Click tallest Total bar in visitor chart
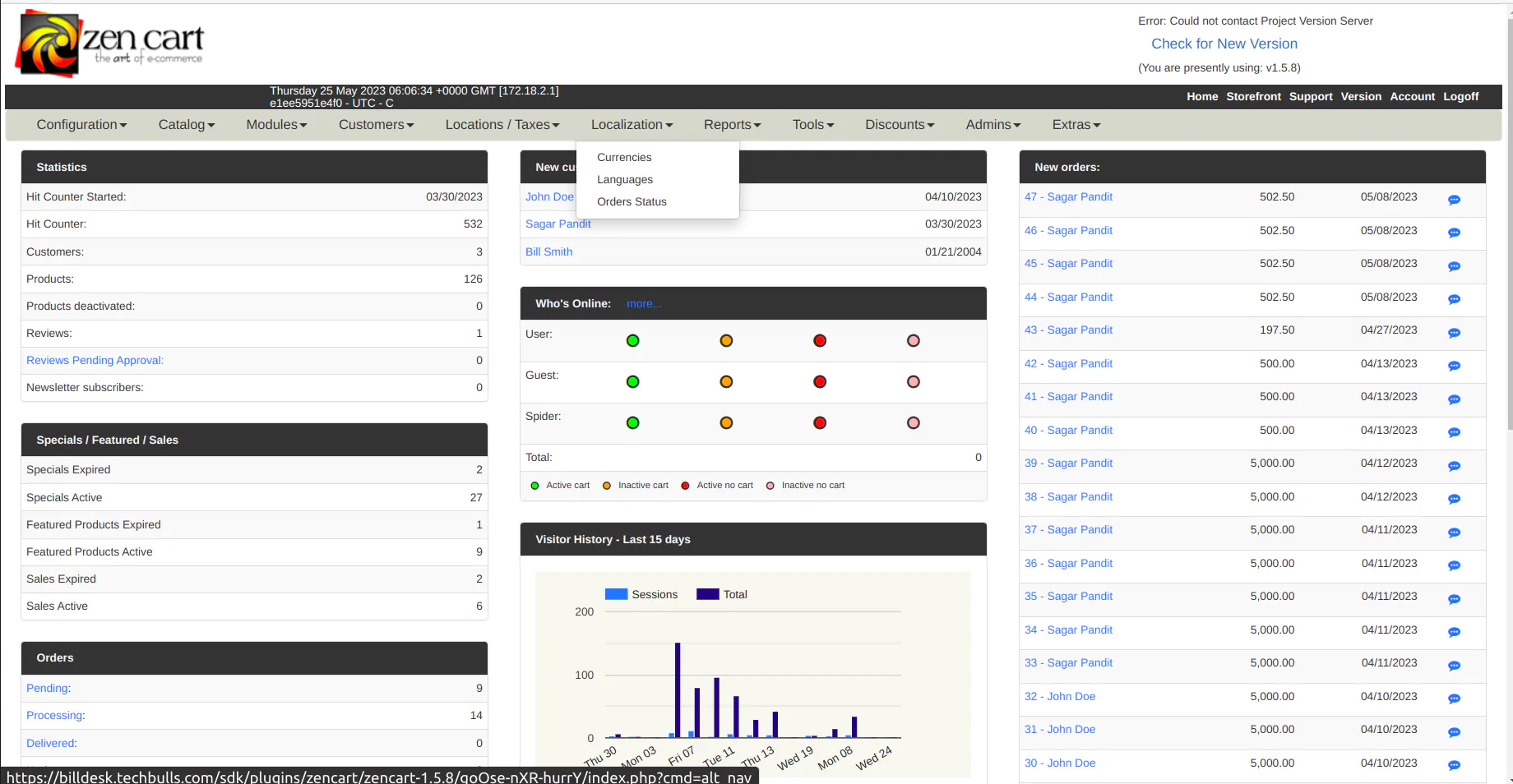This screenshot has width=1513, height=784. tap(678, 690)
